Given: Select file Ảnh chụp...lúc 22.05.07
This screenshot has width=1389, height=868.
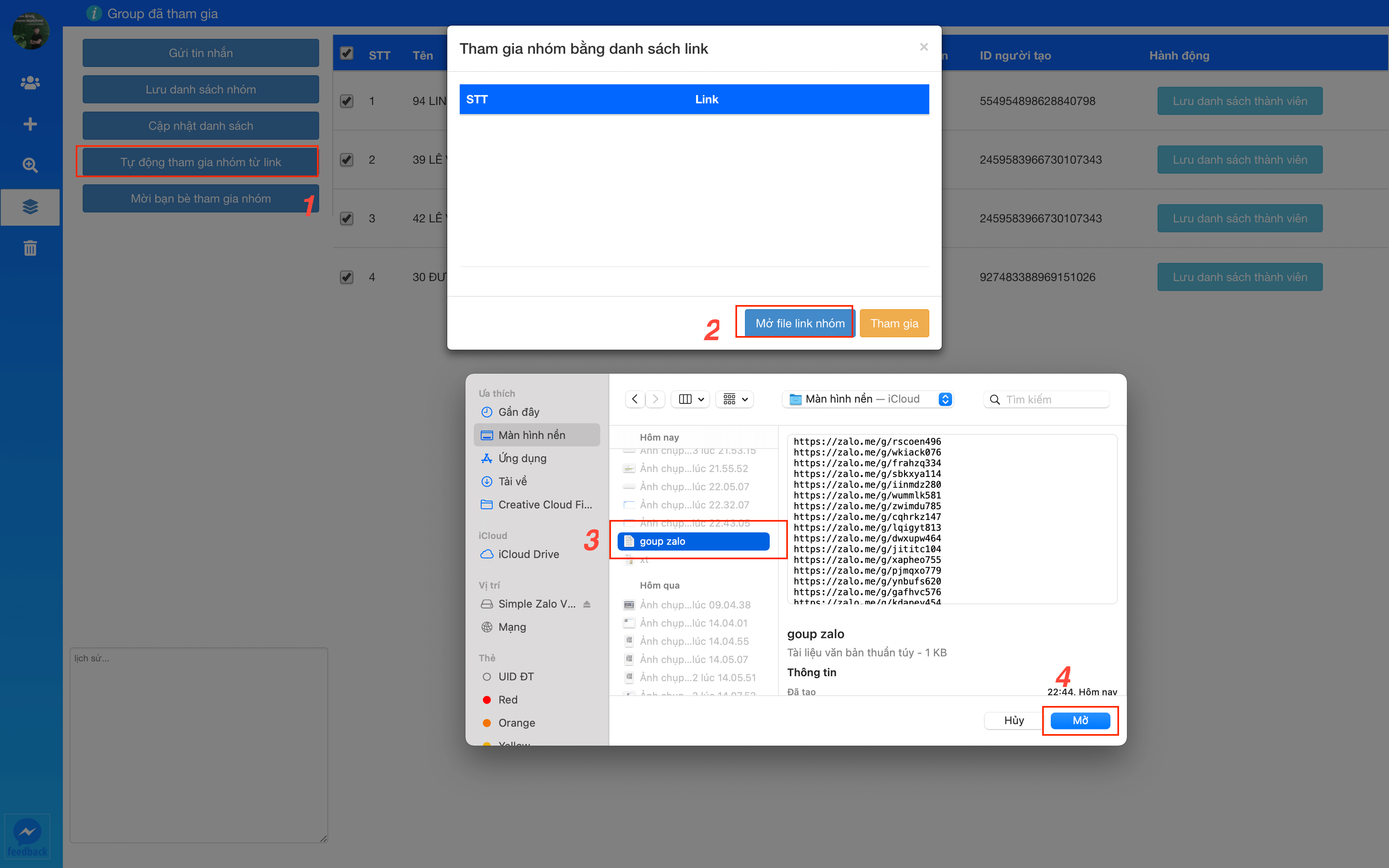Looking at the screenshot, I should coord(693,487).
